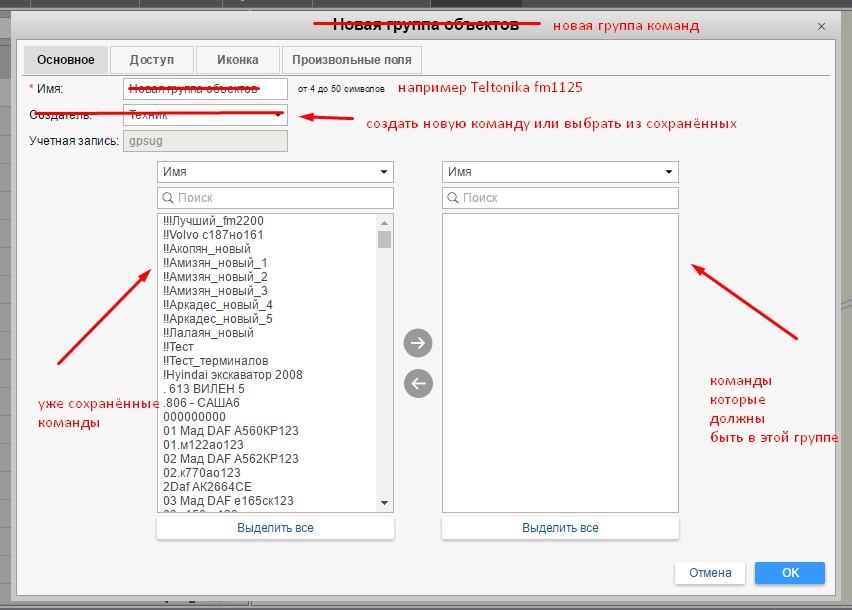Click search icon in right list search field
852x610 pixels.
click(x=453, y=198)
